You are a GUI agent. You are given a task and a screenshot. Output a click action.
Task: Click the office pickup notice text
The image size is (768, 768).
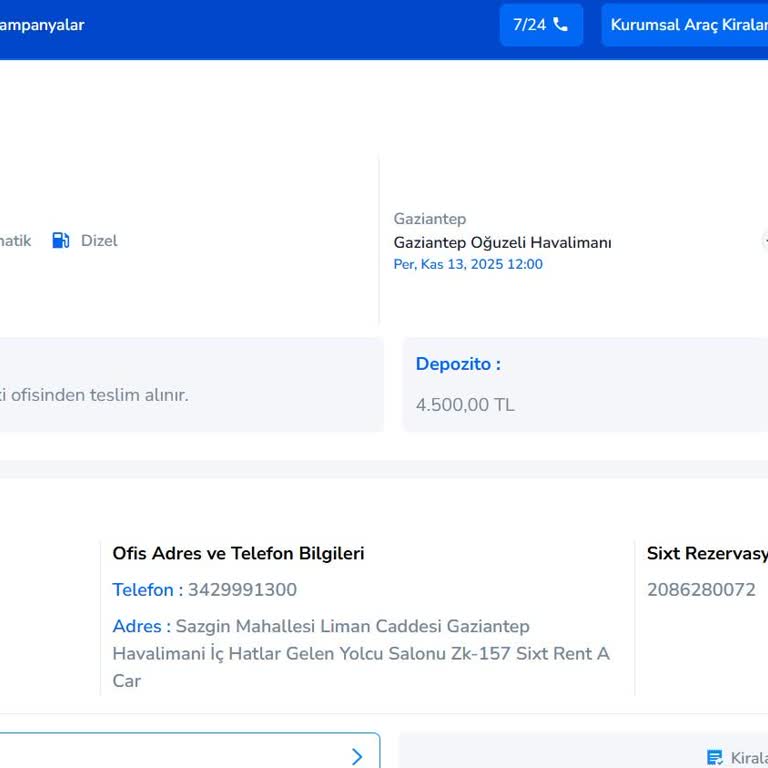94,395
